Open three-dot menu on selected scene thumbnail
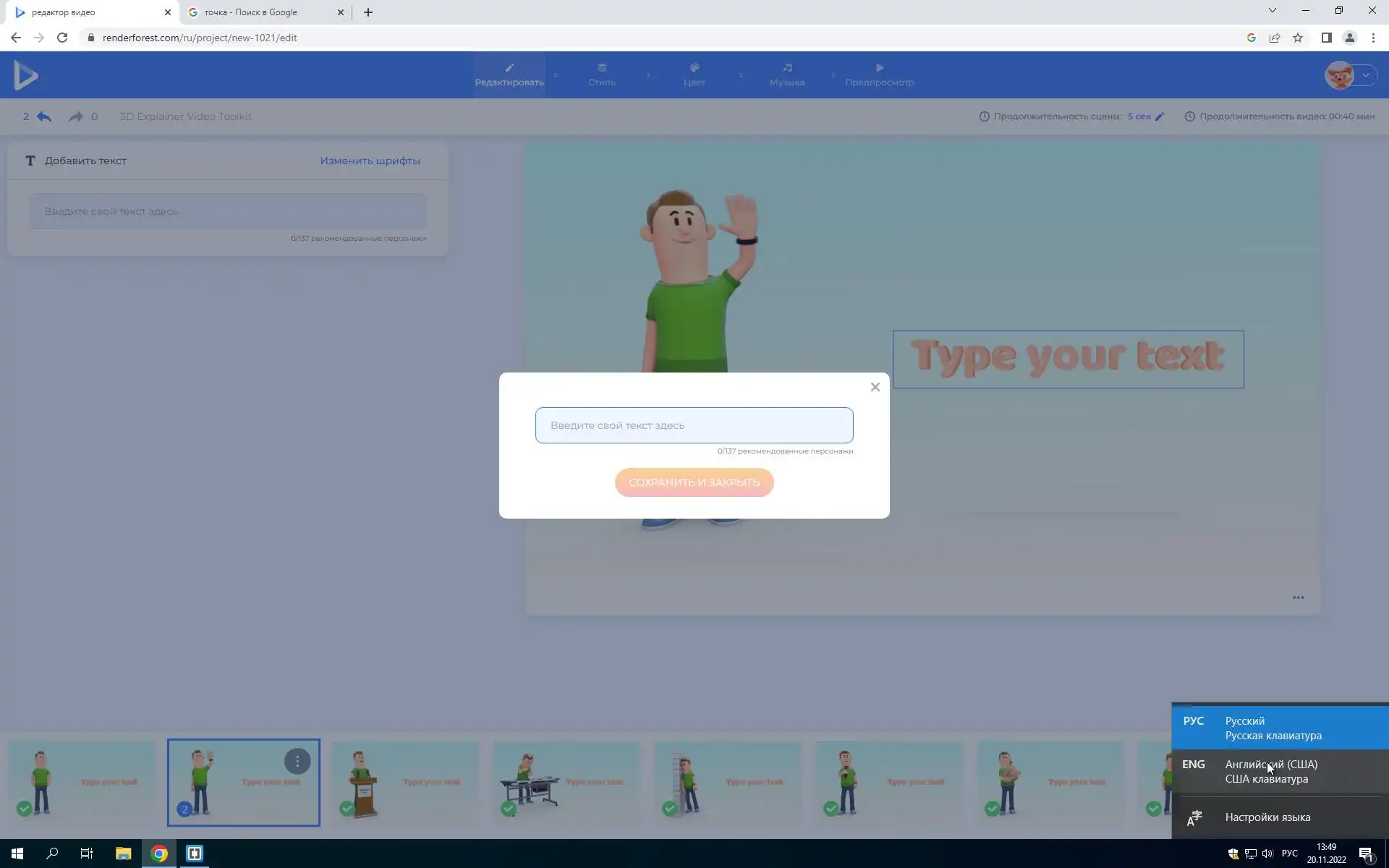This screenshot has width=1389, height=868. click(x=297, y=761)
